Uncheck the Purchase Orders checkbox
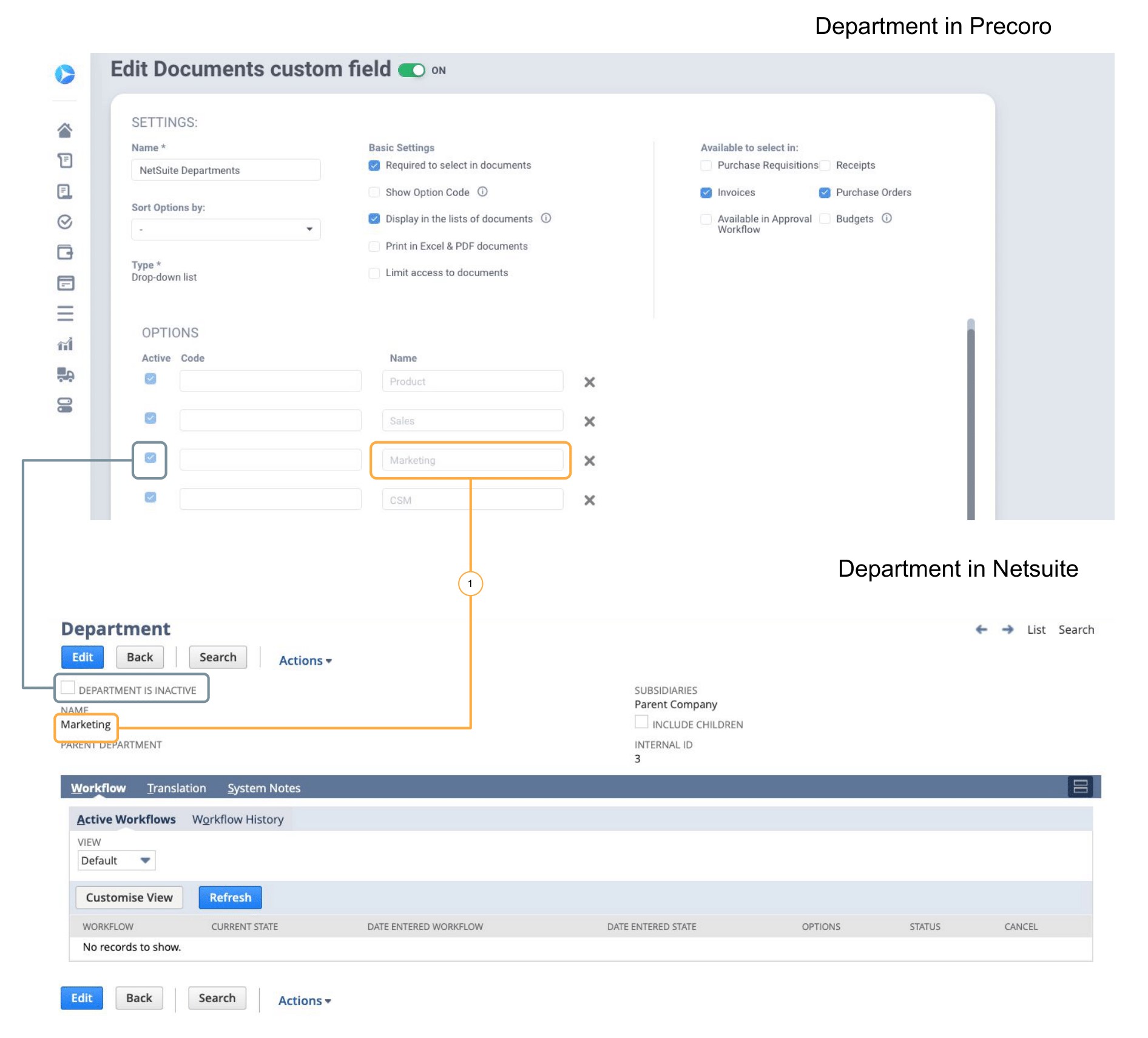 825,192
